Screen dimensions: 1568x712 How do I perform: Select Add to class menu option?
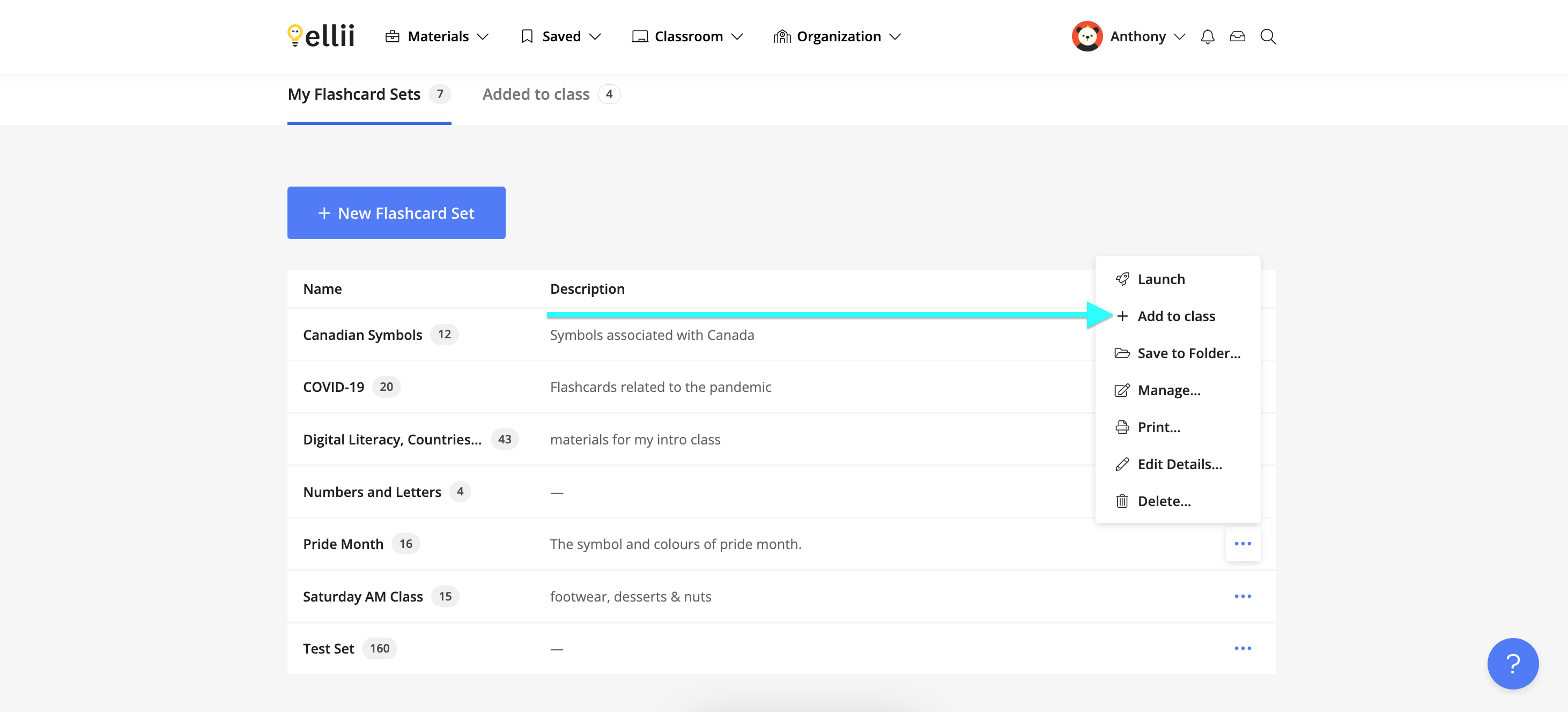click(x=1175, y=316)
